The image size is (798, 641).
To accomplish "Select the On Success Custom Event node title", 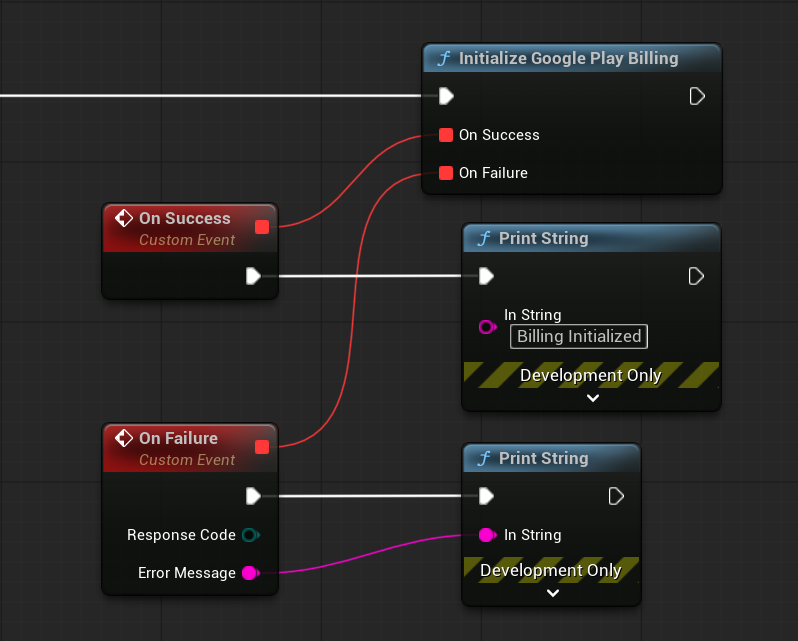I will tap(185, 218).
